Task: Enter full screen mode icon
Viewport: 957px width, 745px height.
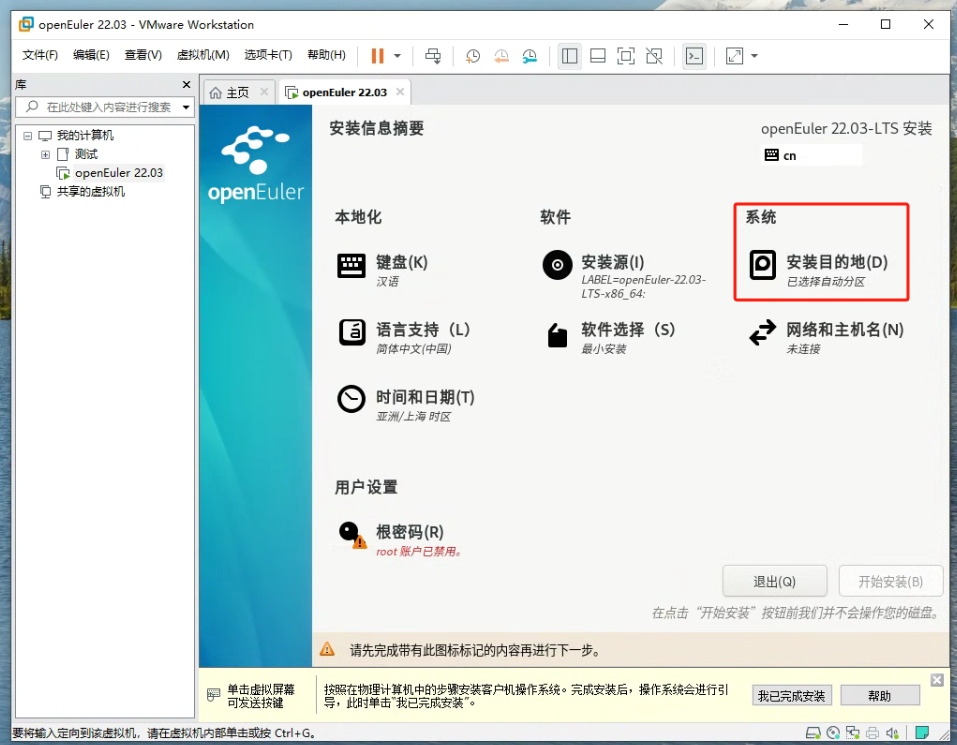Action: click(x=626, y=56)
